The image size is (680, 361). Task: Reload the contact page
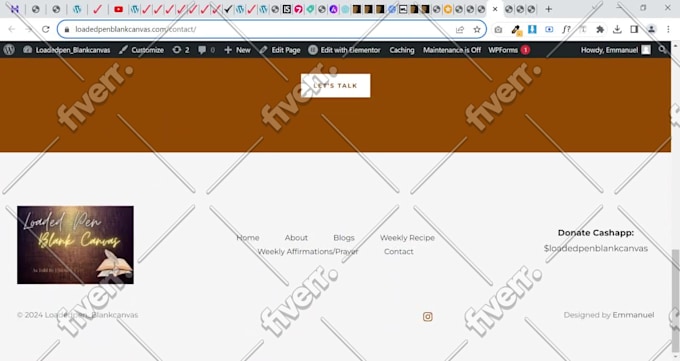pos(46,30)
